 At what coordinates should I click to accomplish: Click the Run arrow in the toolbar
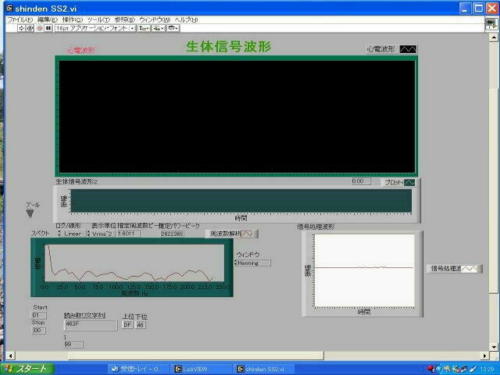[x=22, y=28]
